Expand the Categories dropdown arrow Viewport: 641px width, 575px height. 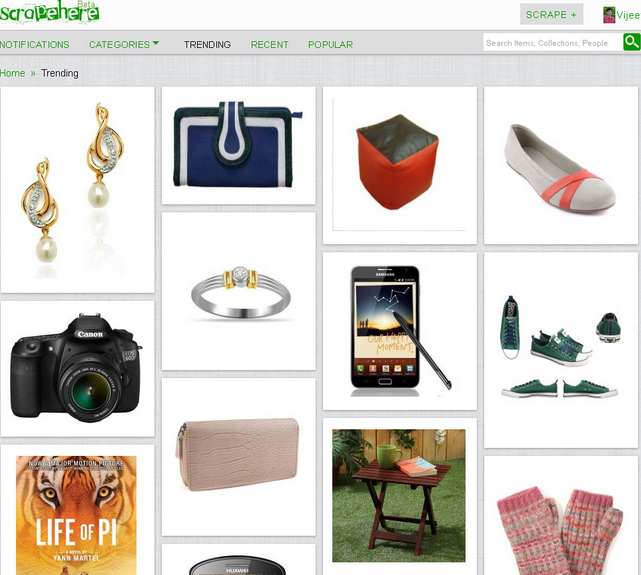pyautogui.click(x=156, y=43)
